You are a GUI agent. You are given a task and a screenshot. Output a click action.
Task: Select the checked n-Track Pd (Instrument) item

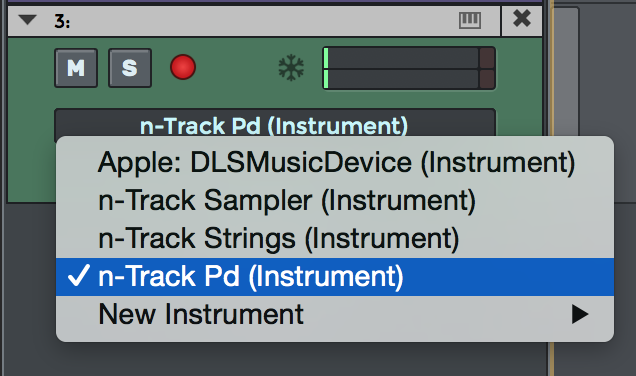(335, 277)
